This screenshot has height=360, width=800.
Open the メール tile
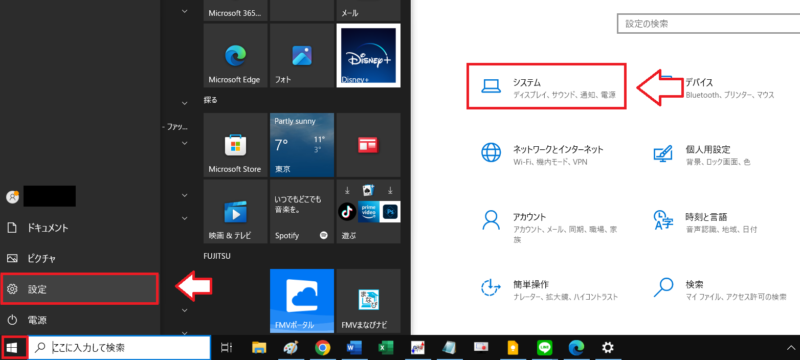(x=368, y=10)
